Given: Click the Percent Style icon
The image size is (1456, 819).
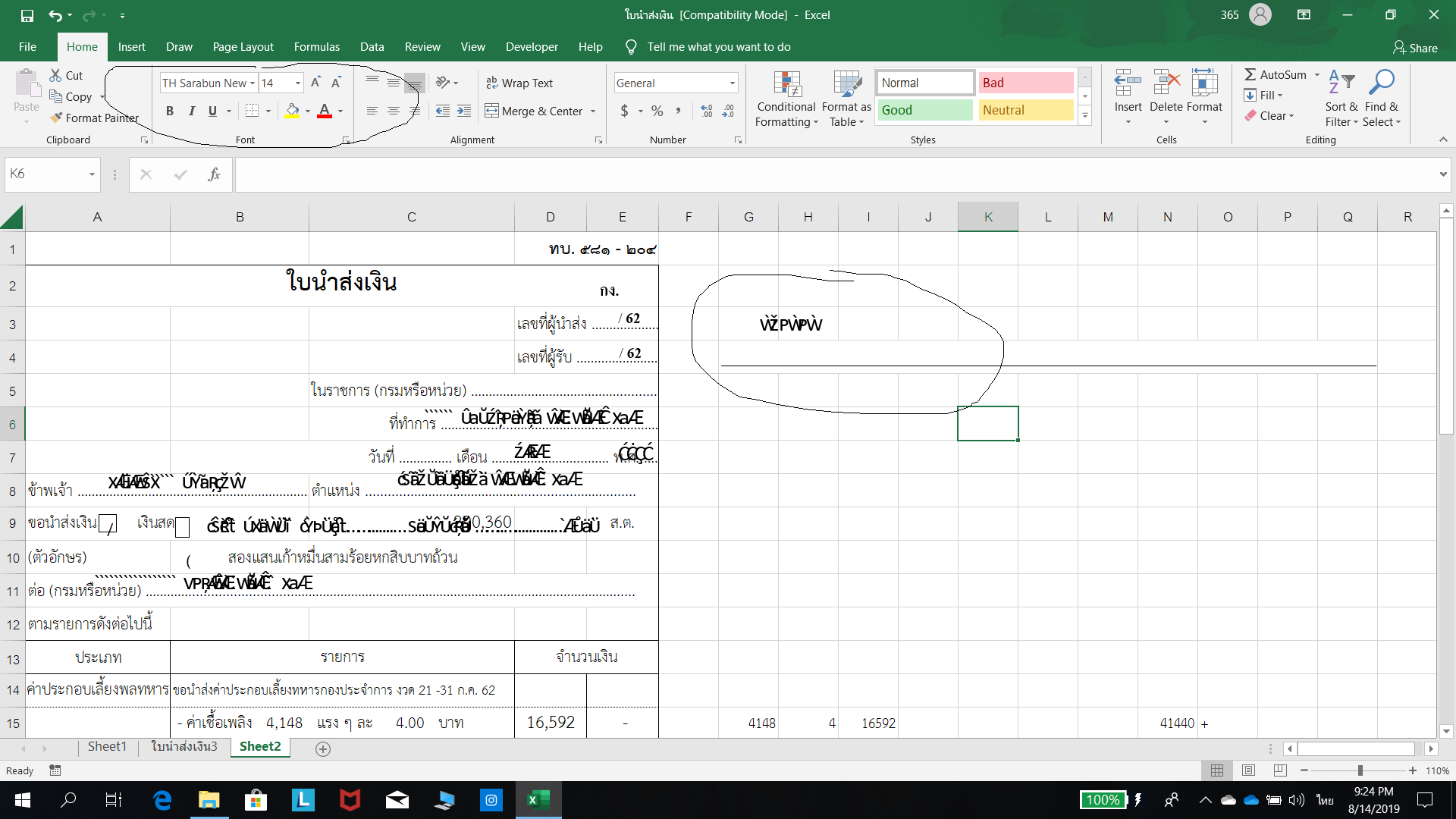Looking at the screenshot, I should click(657, 111).
